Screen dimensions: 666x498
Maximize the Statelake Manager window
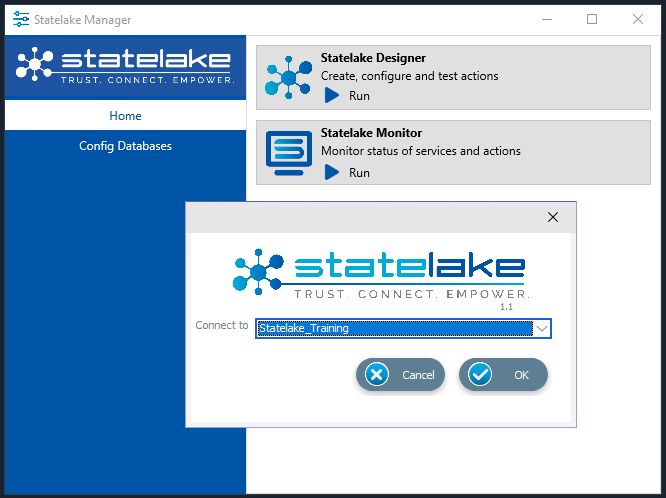pyautogui.click(x=592, y=19)
